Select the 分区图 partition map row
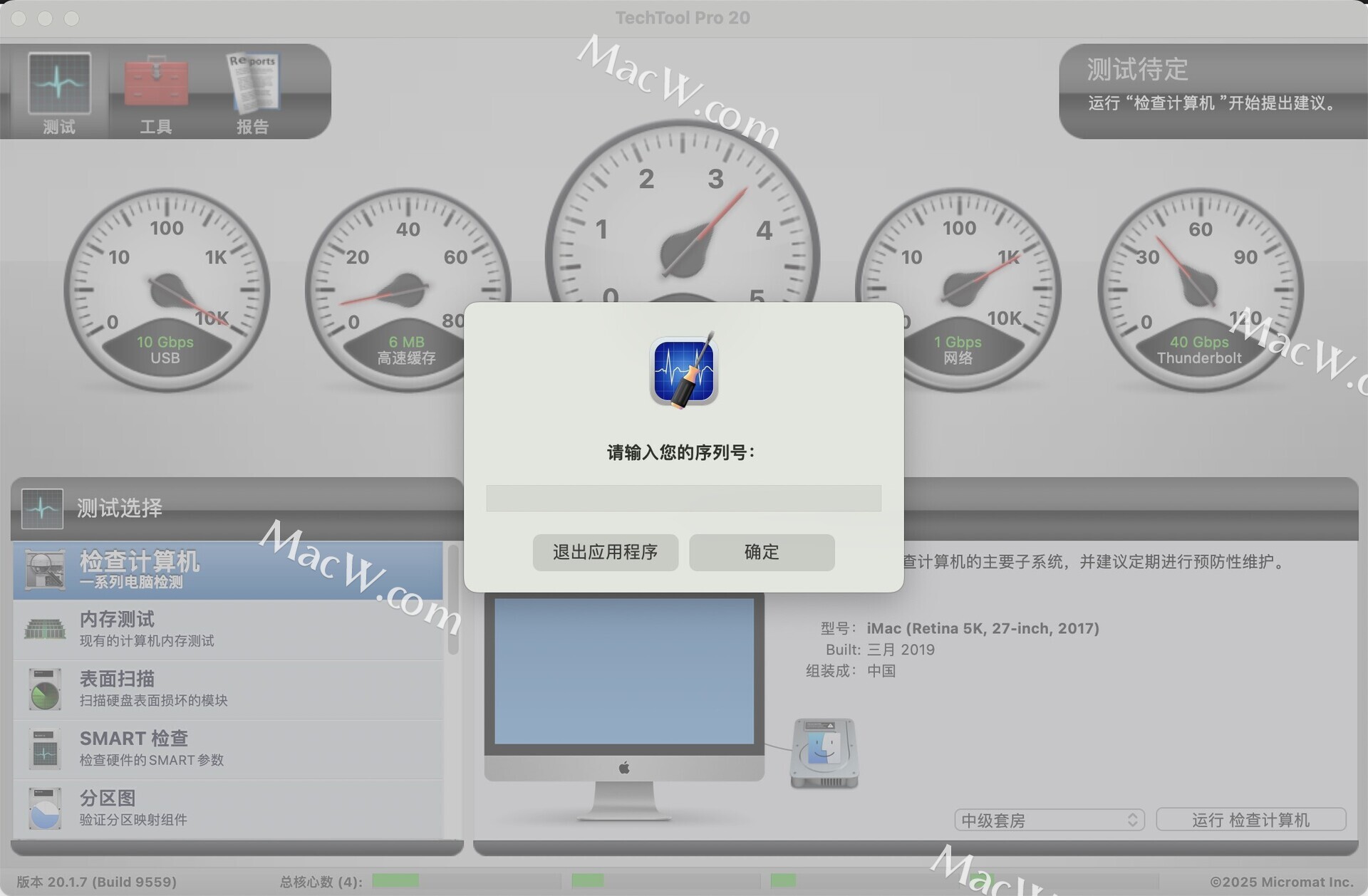 (x=228, y=809)
